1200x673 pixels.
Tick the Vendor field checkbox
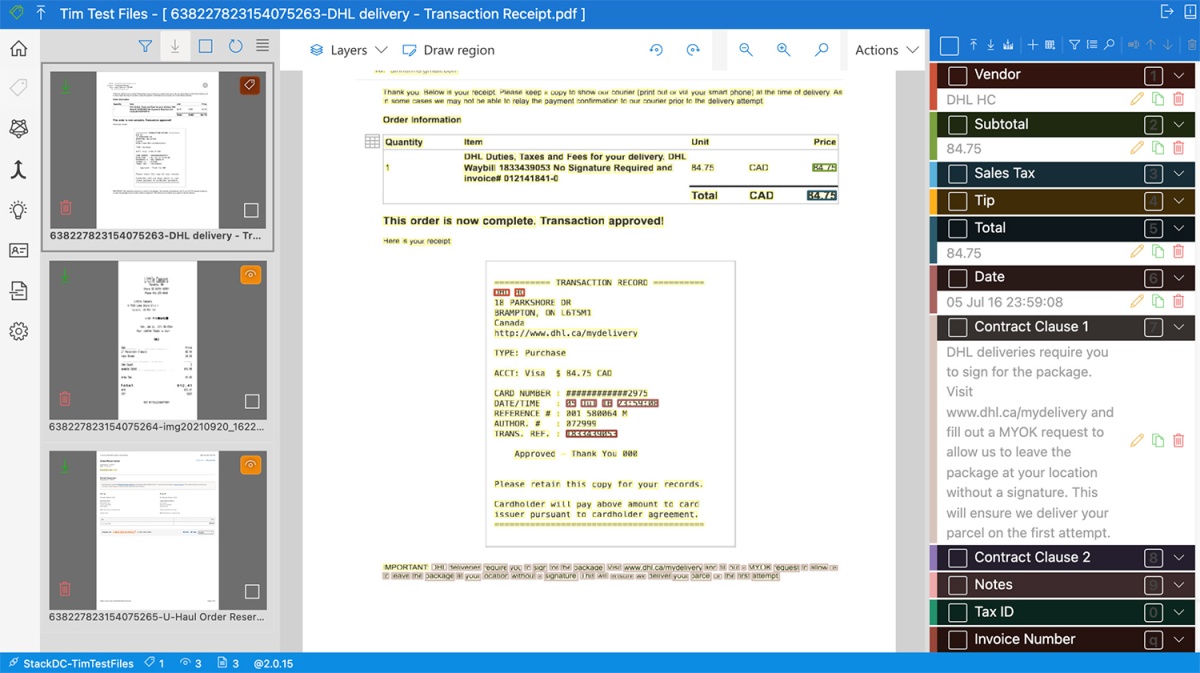(958, 75)
